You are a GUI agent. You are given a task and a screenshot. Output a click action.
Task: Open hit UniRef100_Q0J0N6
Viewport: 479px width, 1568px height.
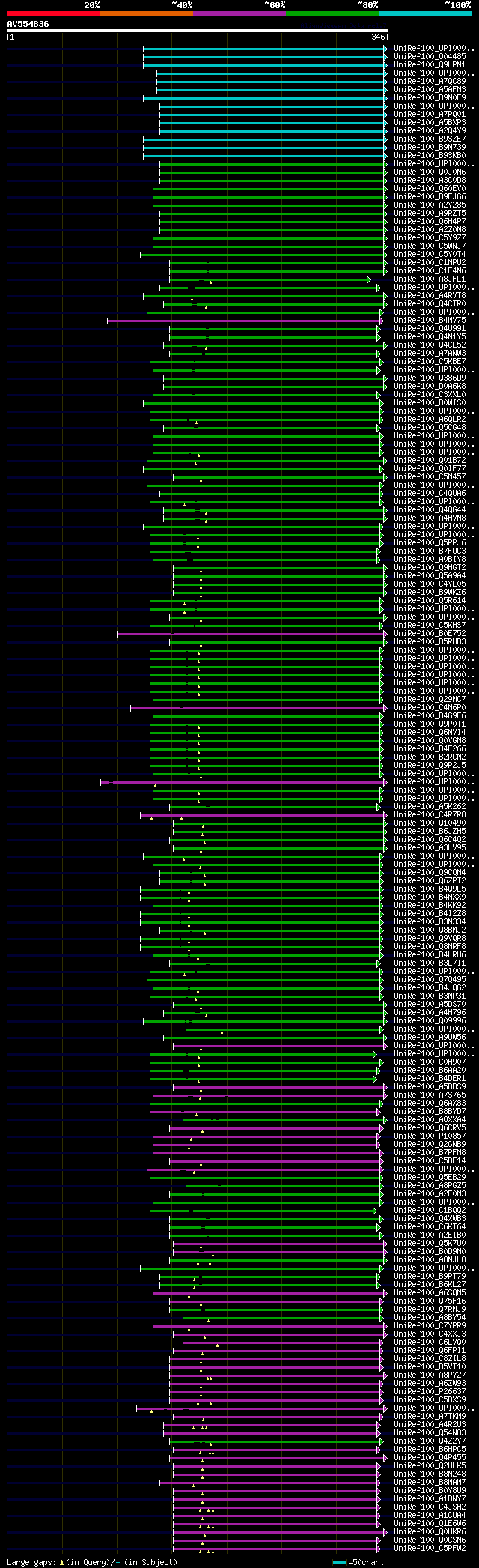[430, 172]
